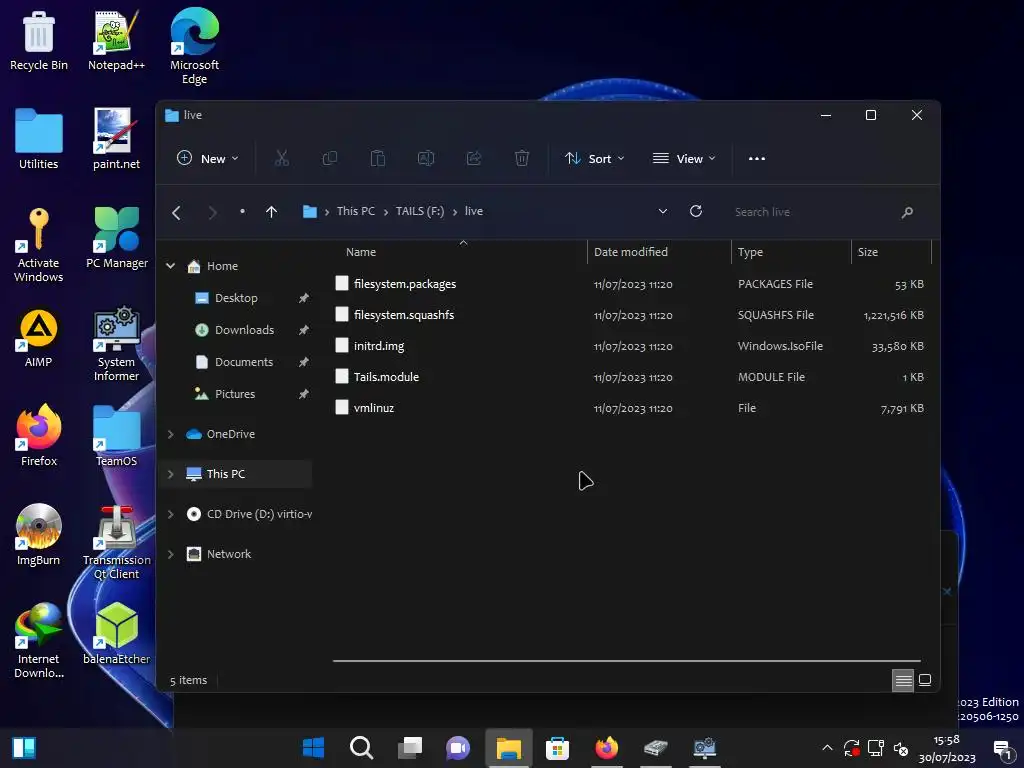Open the Utilities desktop folder

(39, 139)
